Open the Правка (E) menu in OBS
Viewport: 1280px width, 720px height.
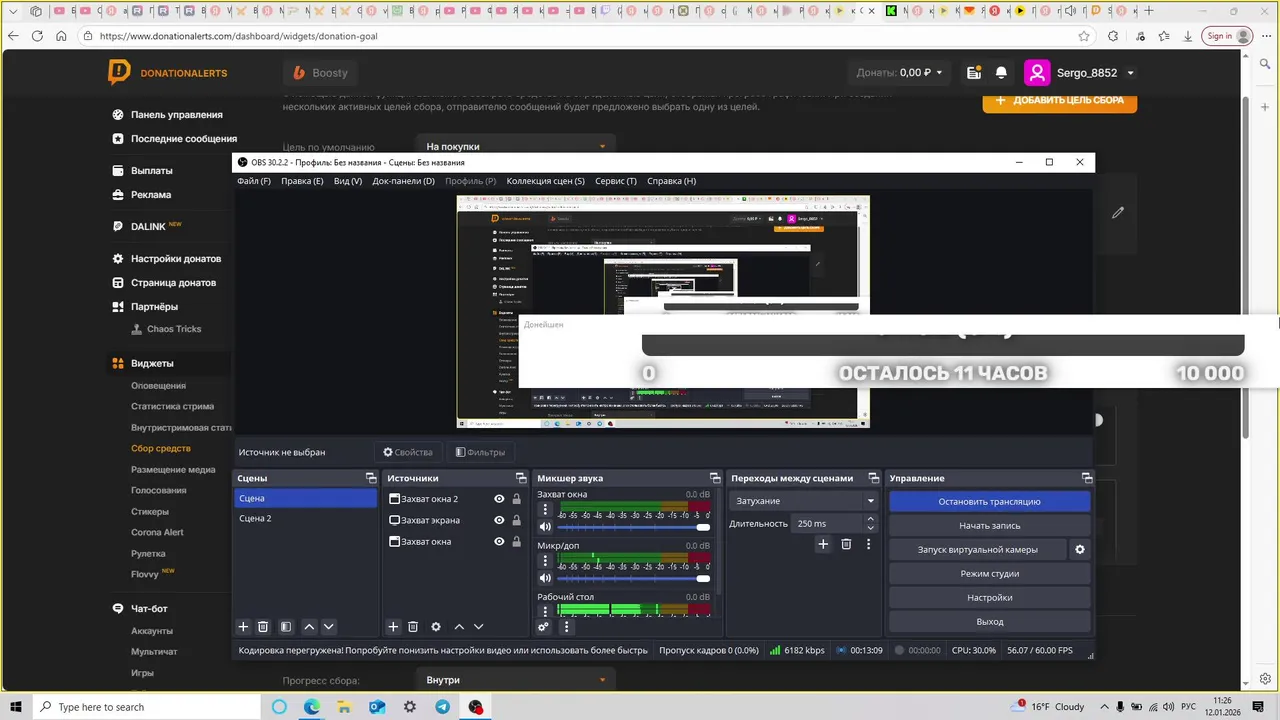click(302, 181)
